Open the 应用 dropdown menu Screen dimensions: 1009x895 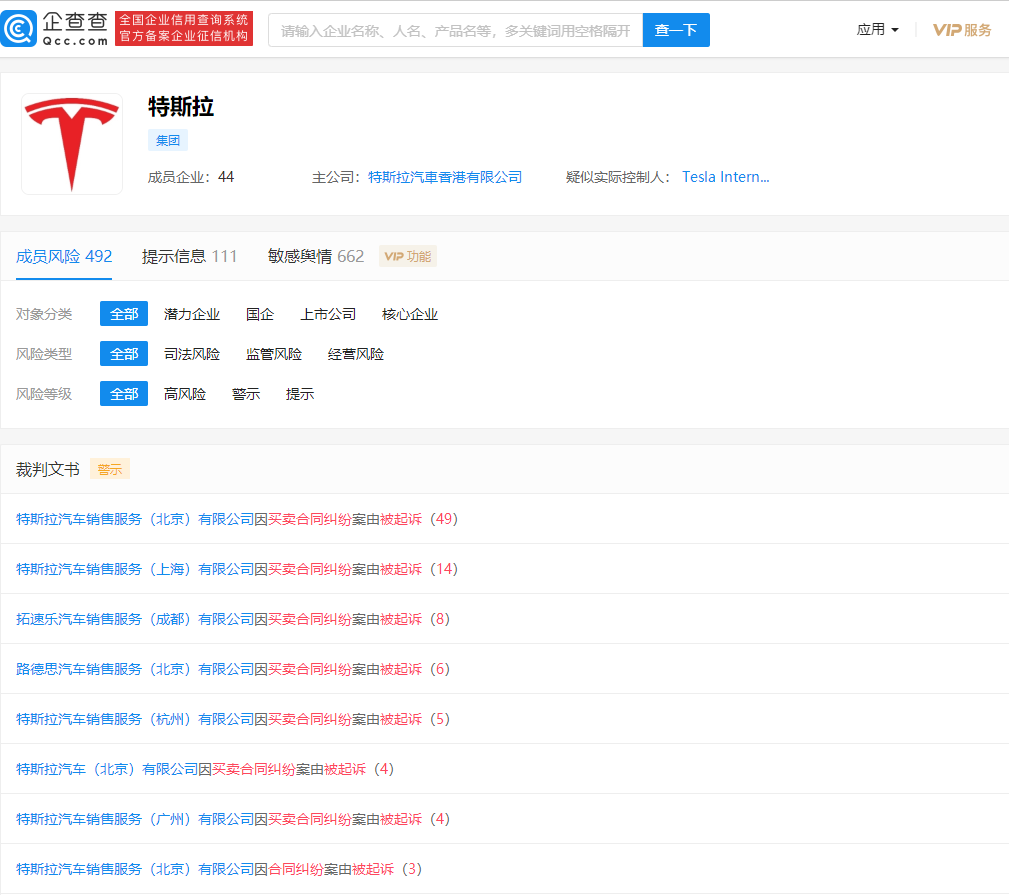[877, 30]
